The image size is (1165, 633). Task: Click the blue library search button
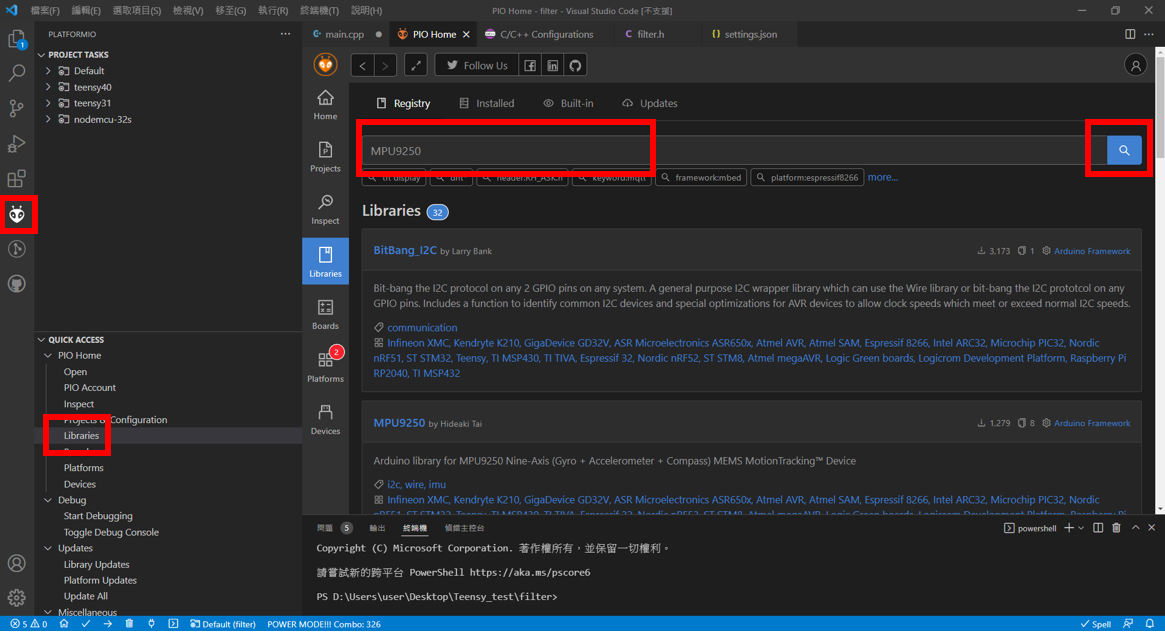1124,150
